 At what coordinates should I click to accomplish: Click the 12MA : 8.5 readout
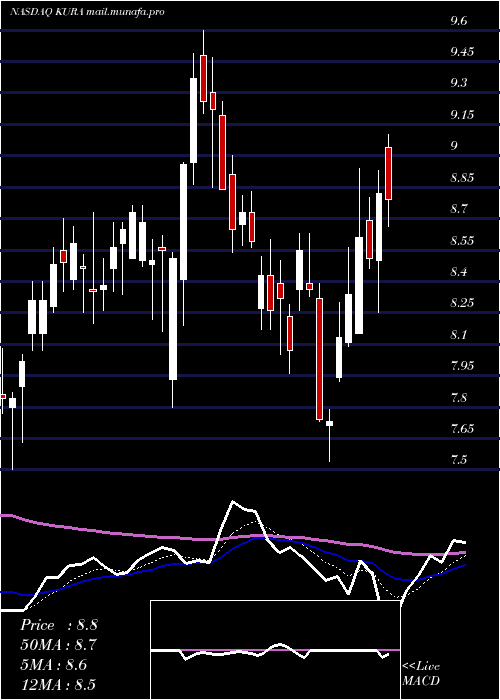coord(58,685)
